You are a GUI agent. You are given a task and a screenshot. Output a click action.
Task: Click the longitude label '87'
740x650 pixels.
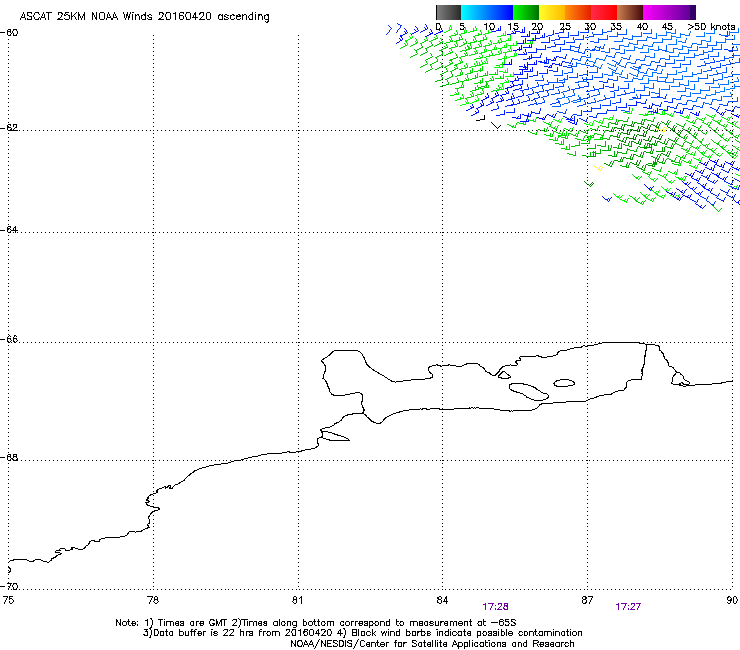tap(587, 600)
